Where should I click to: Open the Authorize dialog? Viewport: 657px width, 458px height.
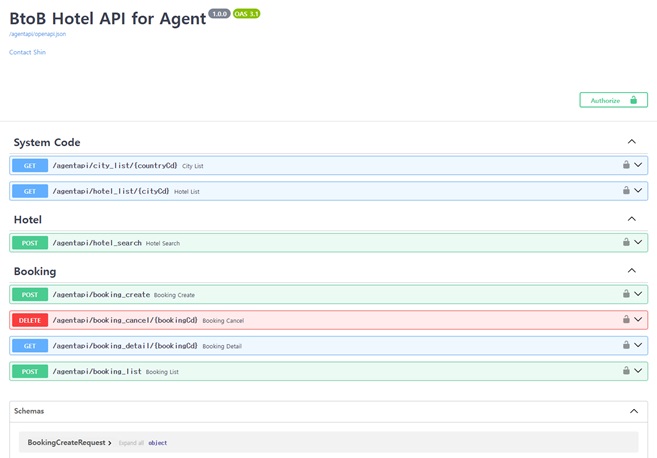pyautogui.click(x=613, y=100)
